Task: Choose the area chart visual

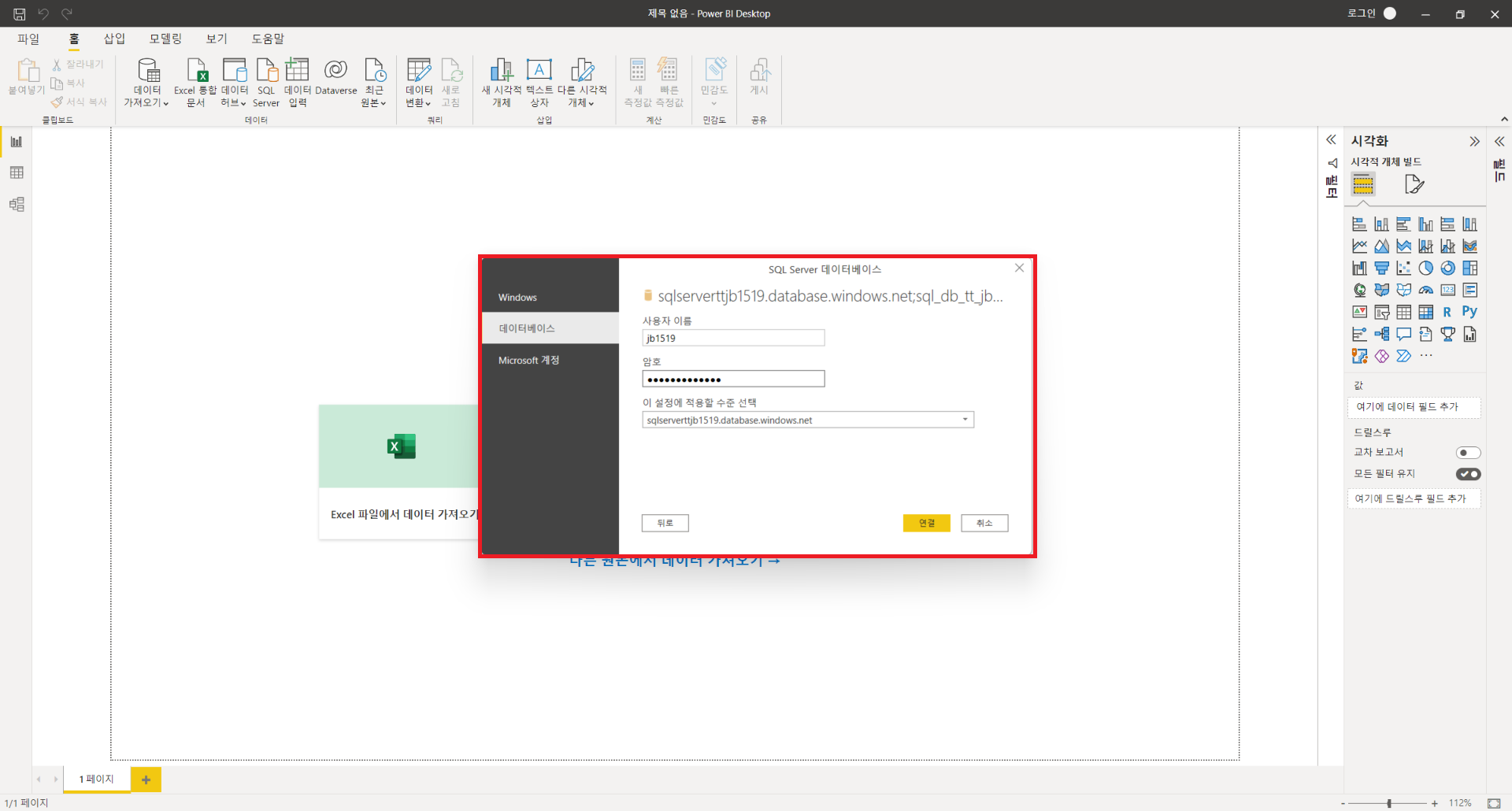Action: click(1381, 246)
